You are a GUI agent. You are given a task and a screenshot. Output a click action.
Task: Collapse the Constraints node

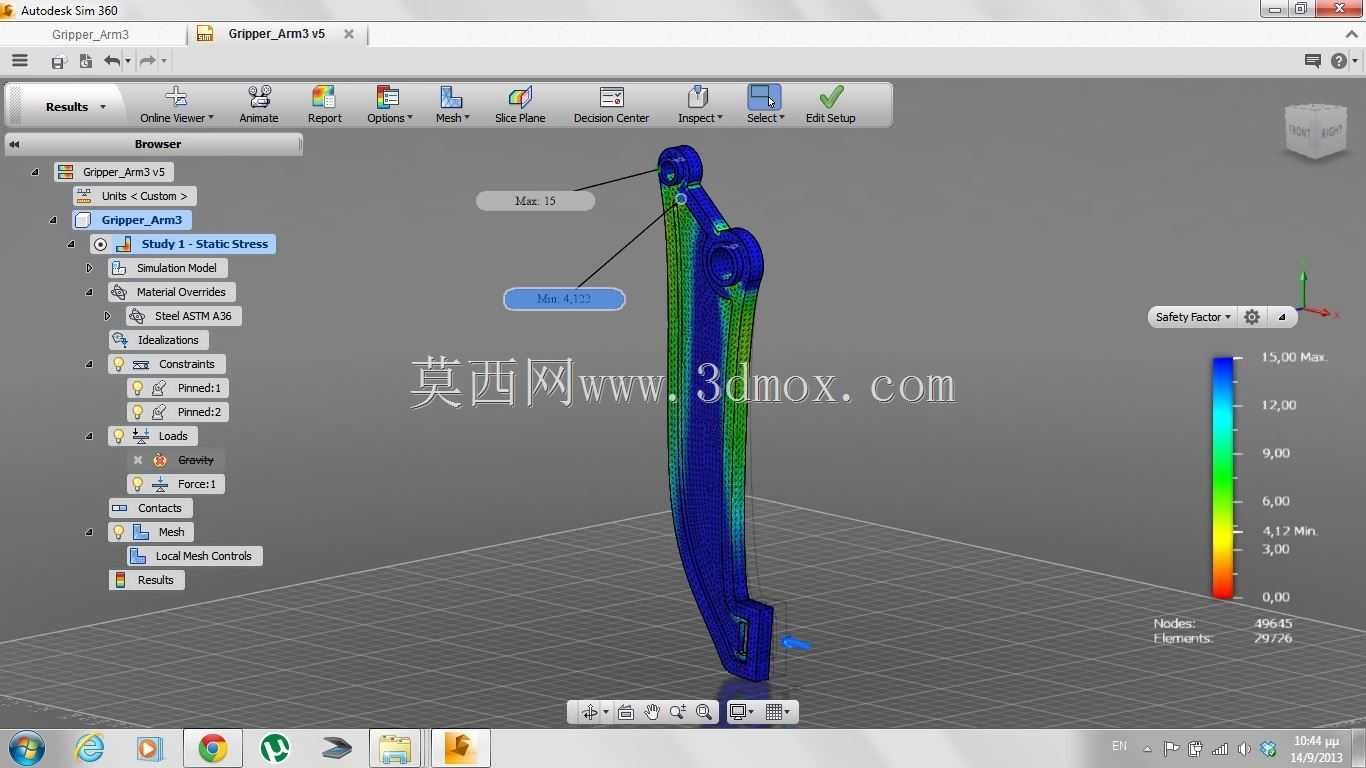point(89,364)
